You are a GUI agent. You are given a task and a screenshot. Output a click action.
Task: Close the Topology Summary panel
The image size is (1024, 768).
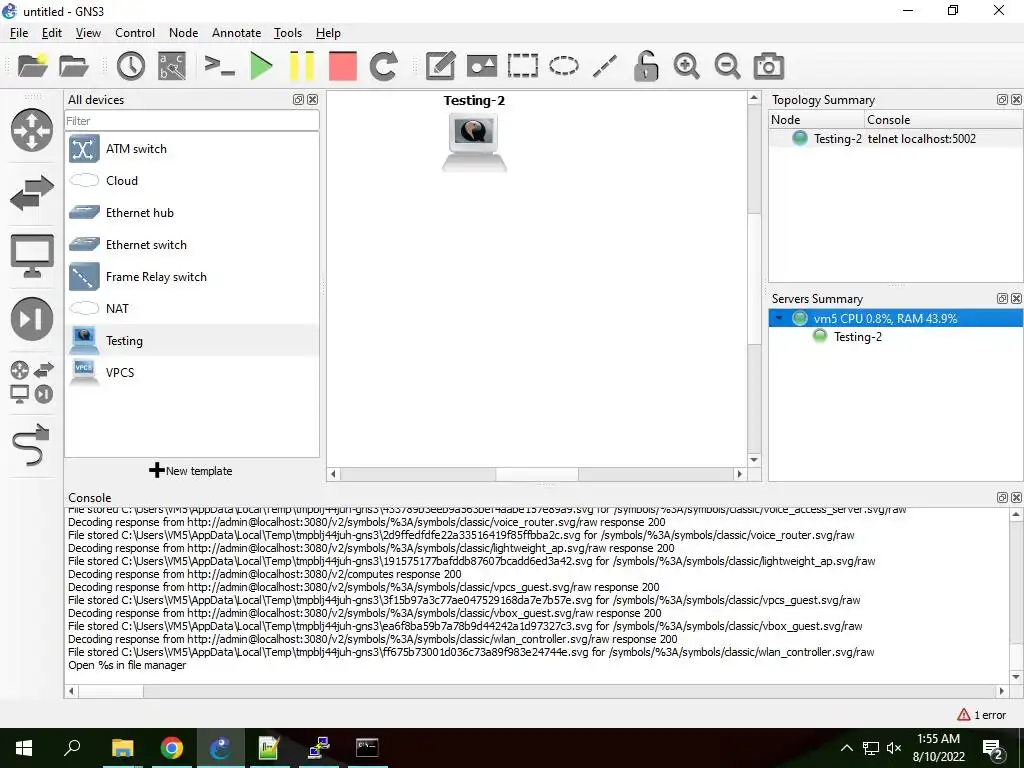coord(1017,100)
